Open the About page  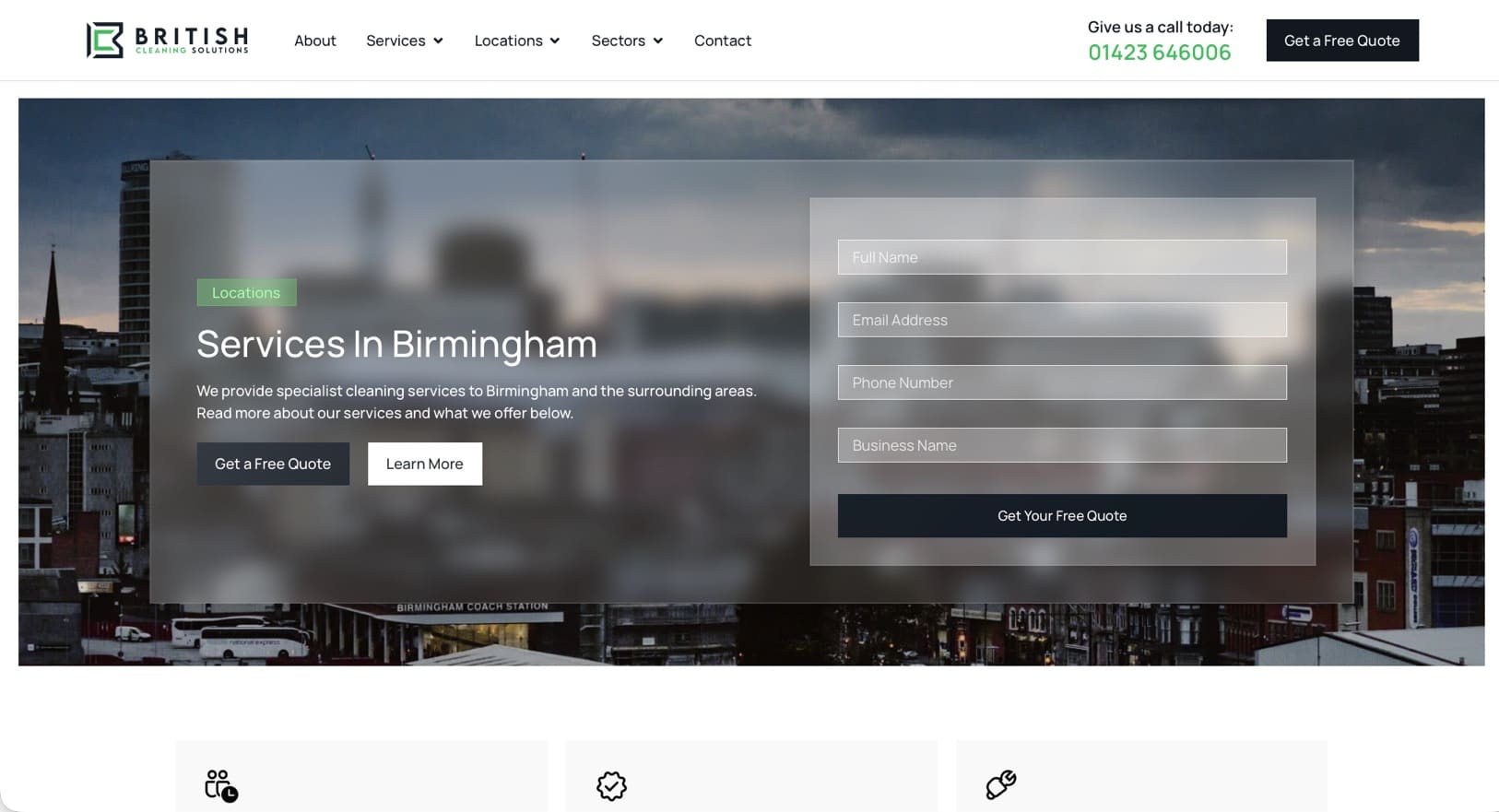click(315, 41)
